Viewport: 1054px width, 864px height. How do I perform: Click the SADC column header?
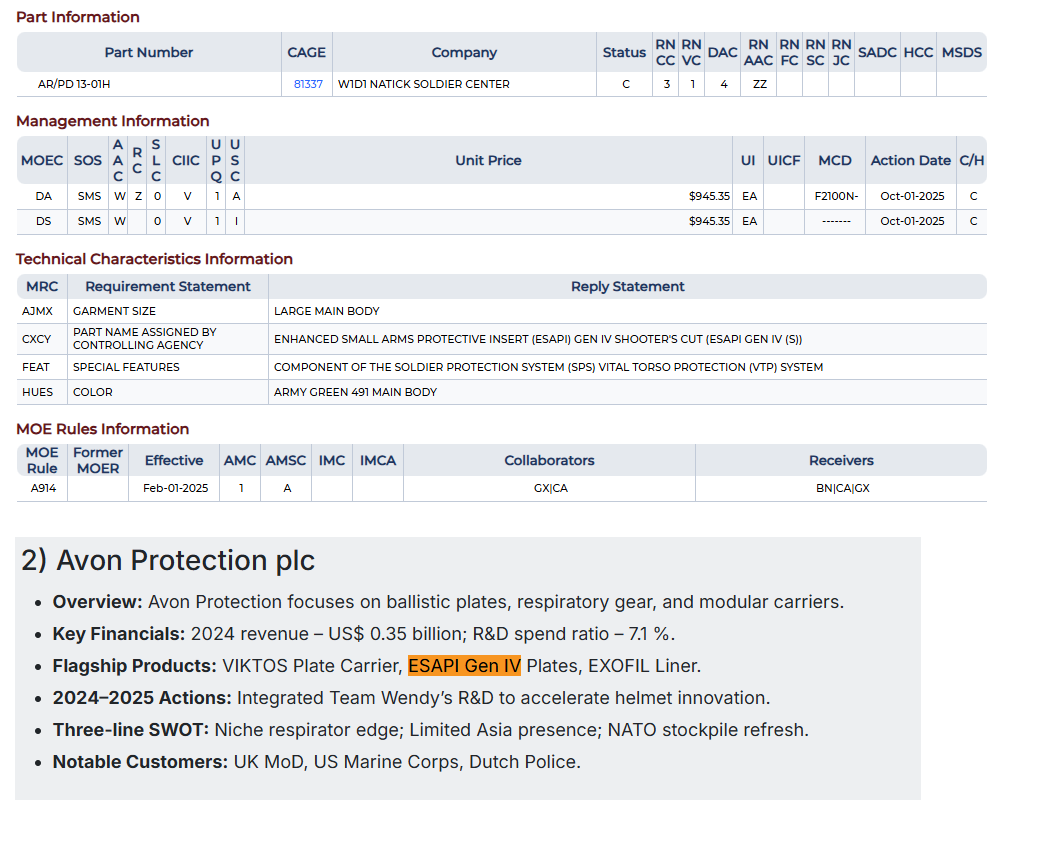[x=877, y=52]
